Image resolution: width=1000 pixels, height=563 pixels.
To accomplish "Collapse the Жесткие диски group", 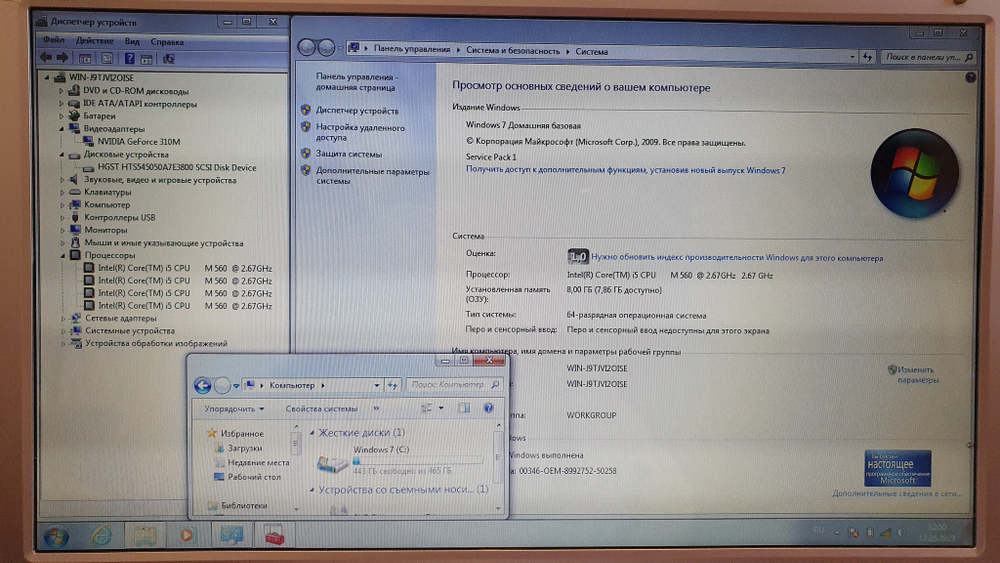I will 312,433.
